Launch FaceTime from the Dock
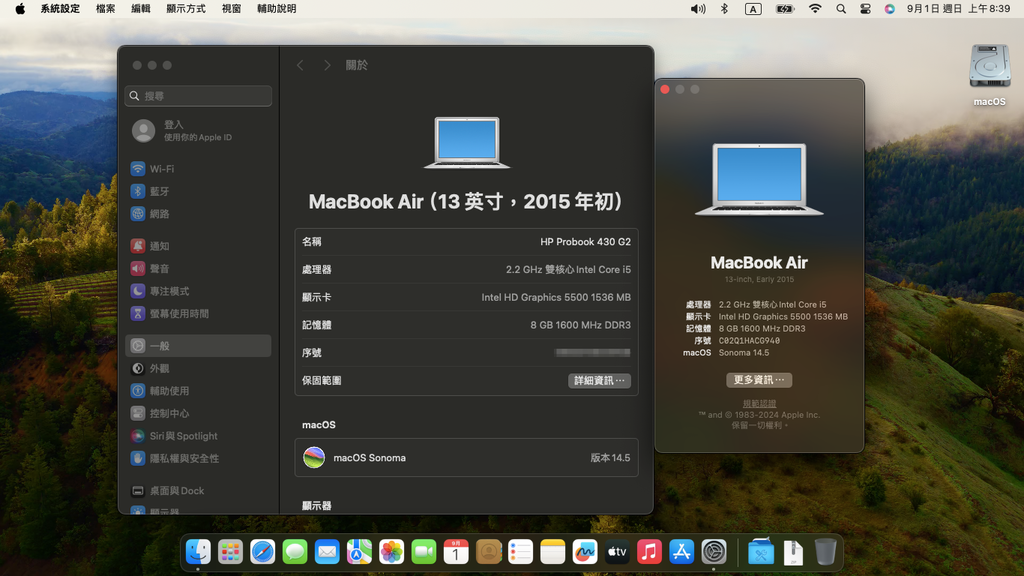1024x576 pixels. 424,552
